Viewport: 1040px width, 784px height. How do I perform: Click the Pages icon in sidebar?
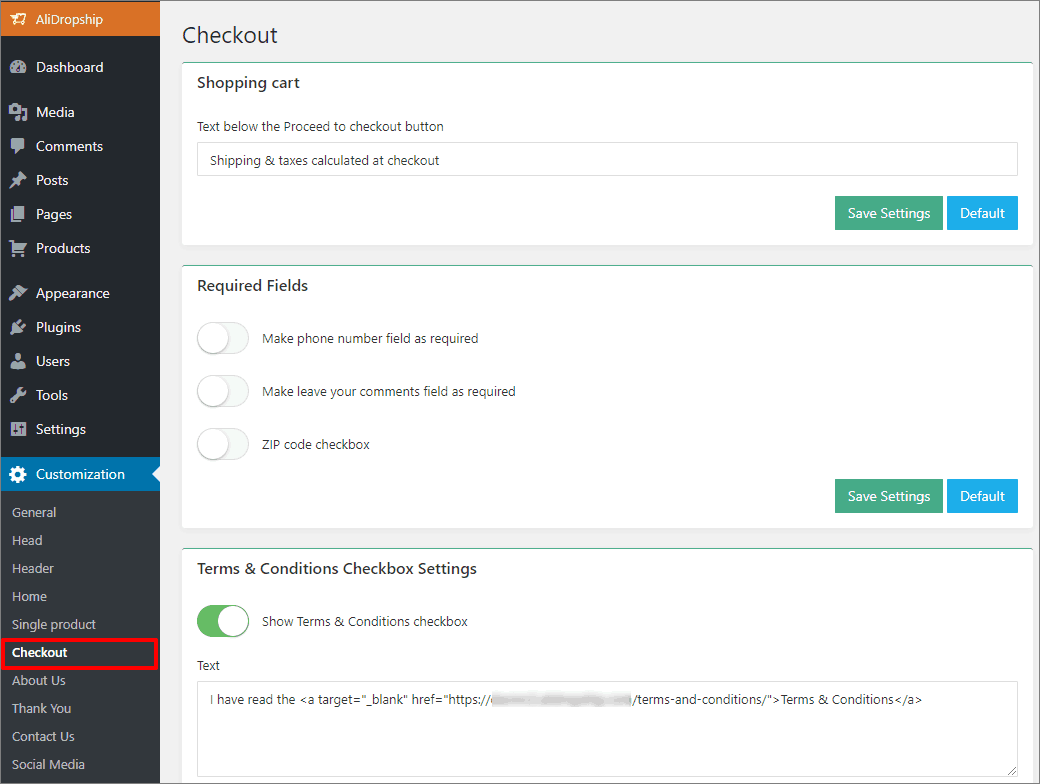click(18, 214)
